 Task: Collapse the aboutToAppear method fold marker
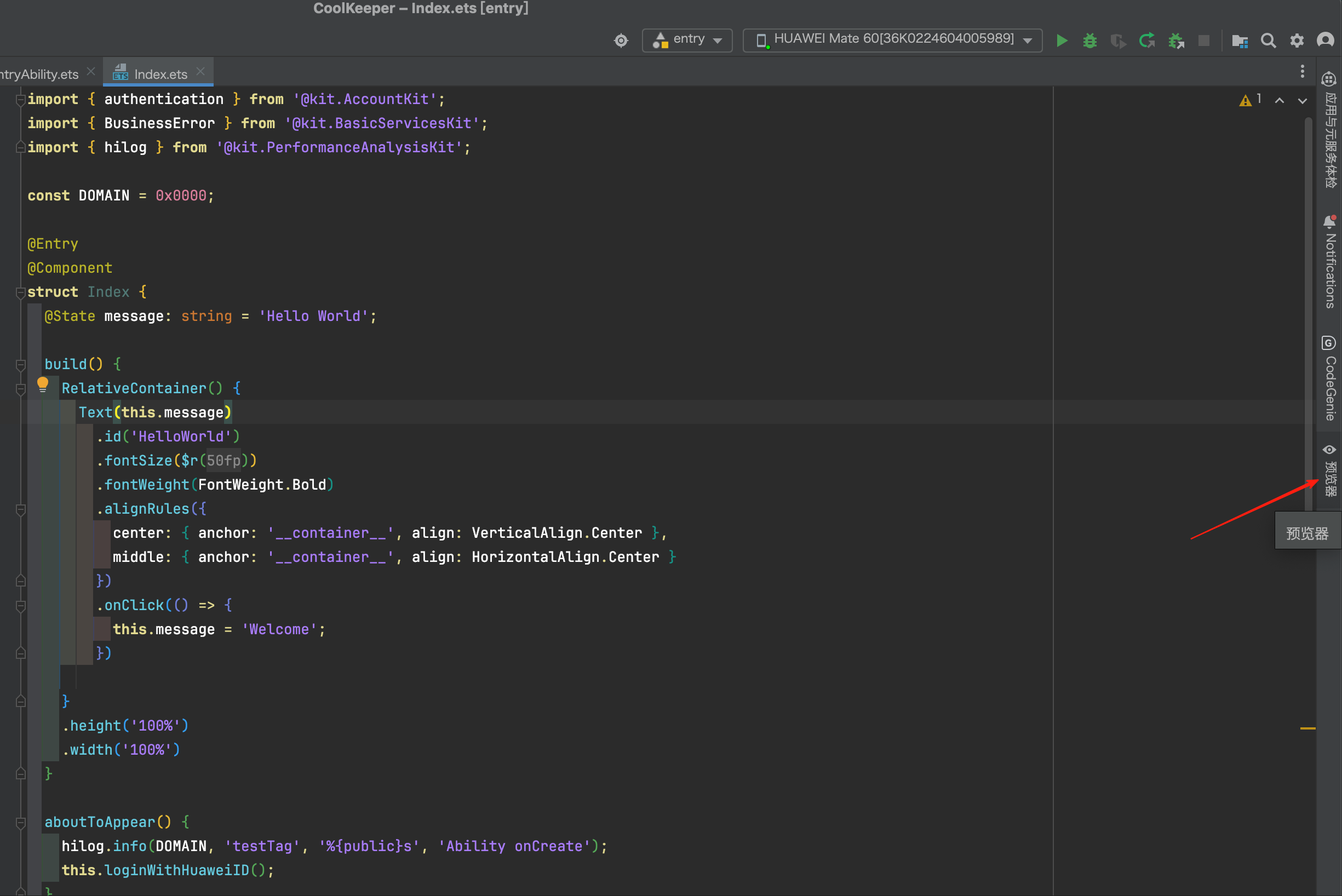(x=21, y=823)
